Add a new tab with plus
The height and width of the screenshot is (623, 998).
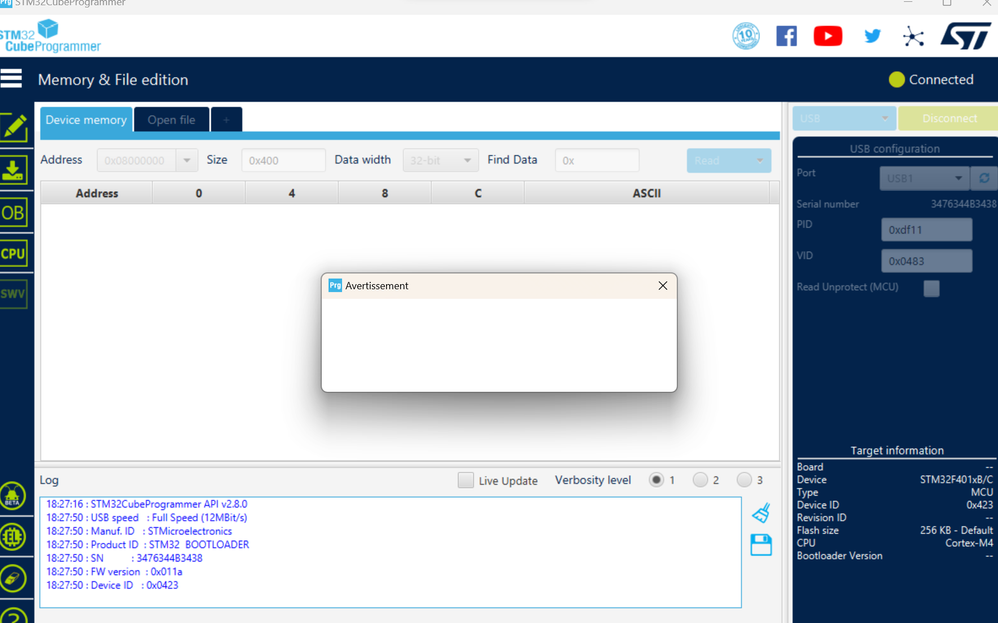tap(226, 120)
